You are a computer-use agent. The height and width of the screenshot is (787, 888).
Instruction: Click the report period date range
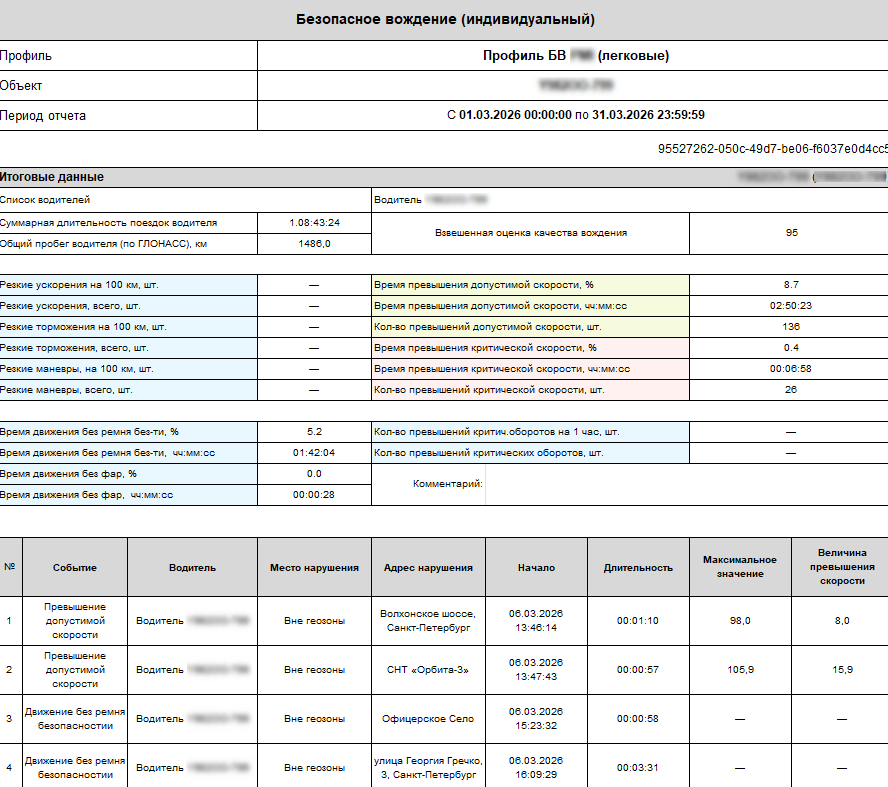click(575, 115)
